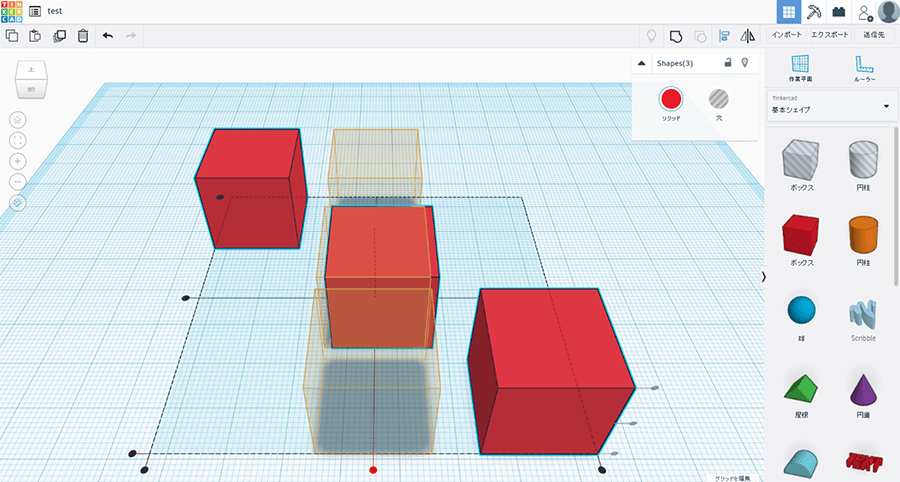
Task: Switch to orthographic/perspective view toggle
Action: pyautogui.click(x=18, y=203)
